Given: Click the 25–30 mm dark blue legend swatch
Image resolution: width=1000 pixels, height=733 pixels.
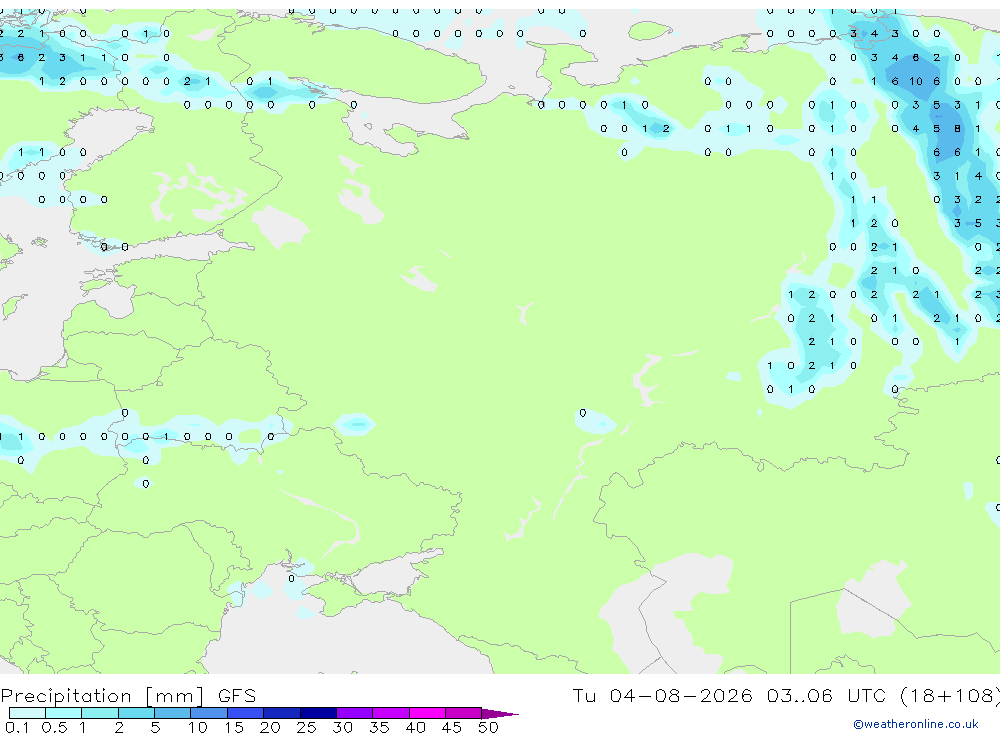Looking at the screenshot, I should pyautogui.click(x=318, y=713).
